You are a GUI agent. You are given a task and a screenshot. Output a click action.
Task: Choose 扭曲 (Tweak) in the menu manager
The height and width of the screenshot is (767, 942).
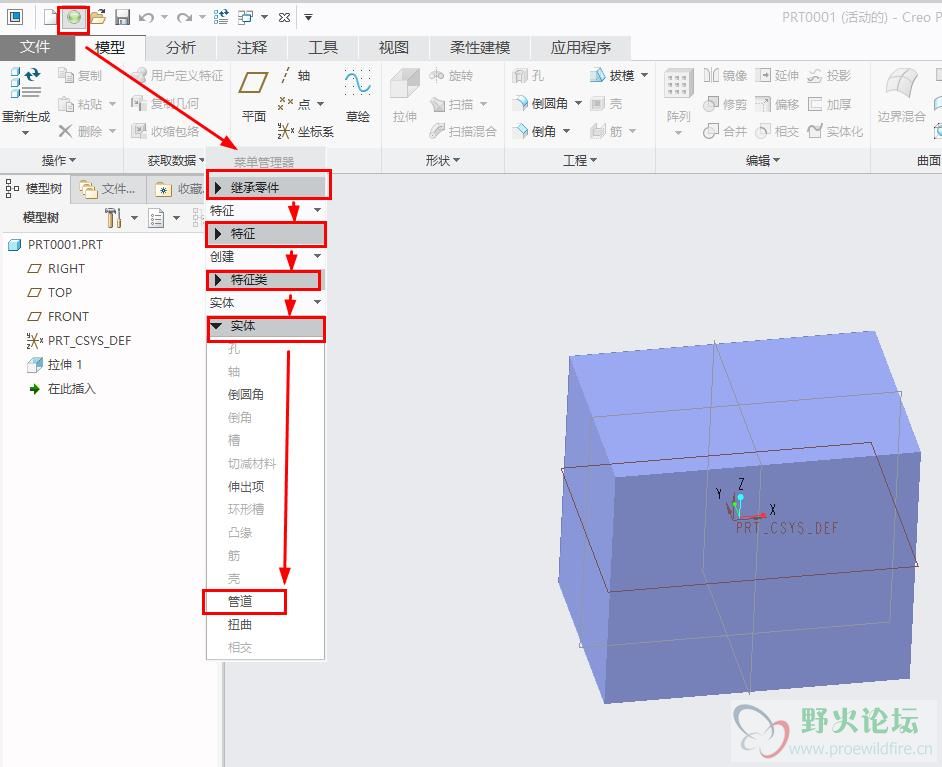click(240, 625)
